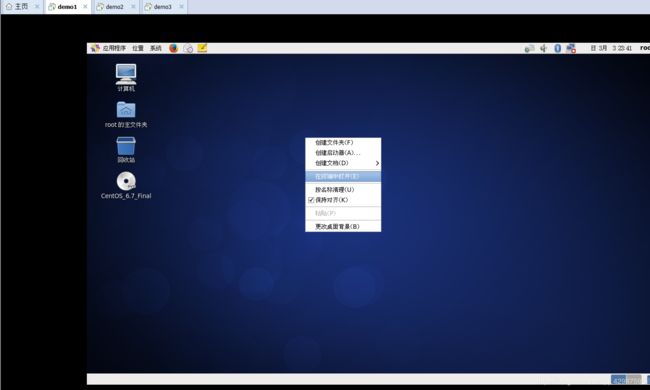Close the 主页 tab
Image resolution: width=650 pixels, height=390 pixels.
coord(37,7)
